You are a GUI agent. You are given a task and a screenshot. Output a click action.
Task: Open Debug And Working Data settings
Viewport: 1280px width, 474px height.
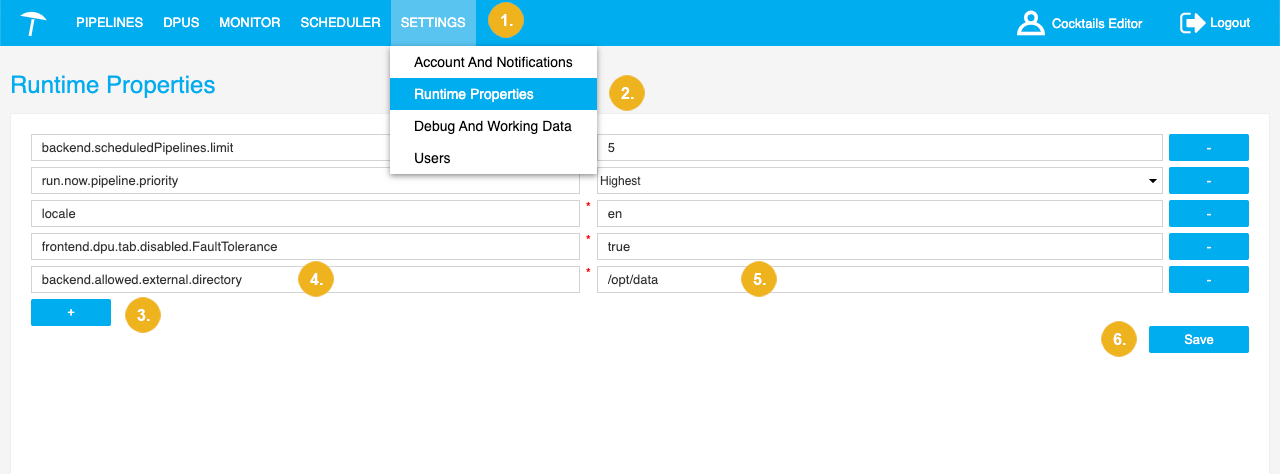point(493,126)
